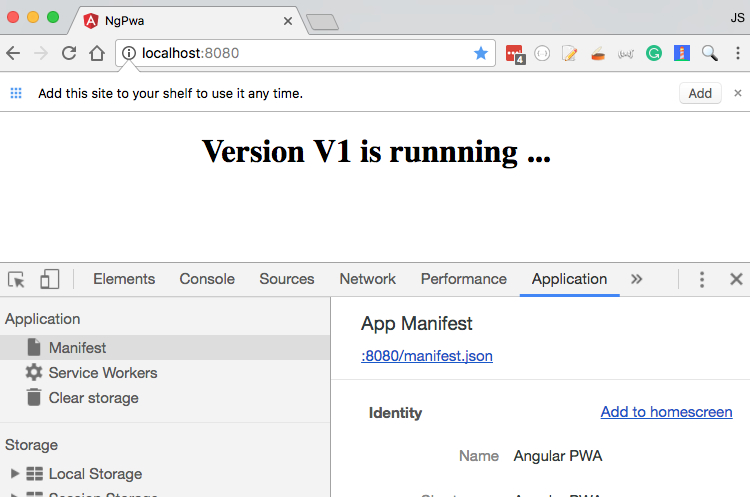This screenshot has height=497, width=750.
Task: Click the Application section header in sidebar
Action: click(x=43, y=319)
